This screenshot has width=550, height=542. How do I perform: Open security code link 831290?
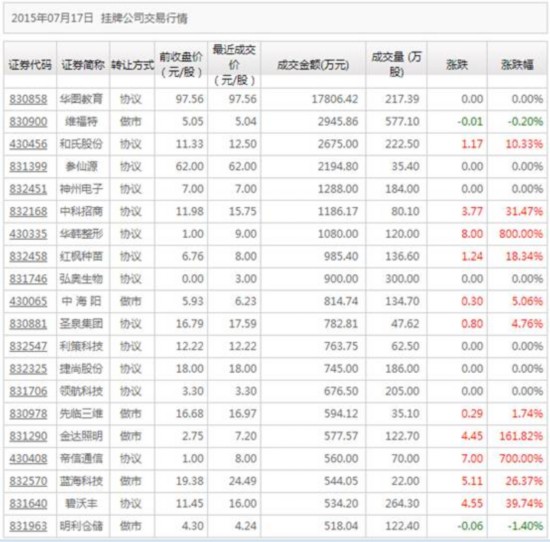(x=28, y=436)
